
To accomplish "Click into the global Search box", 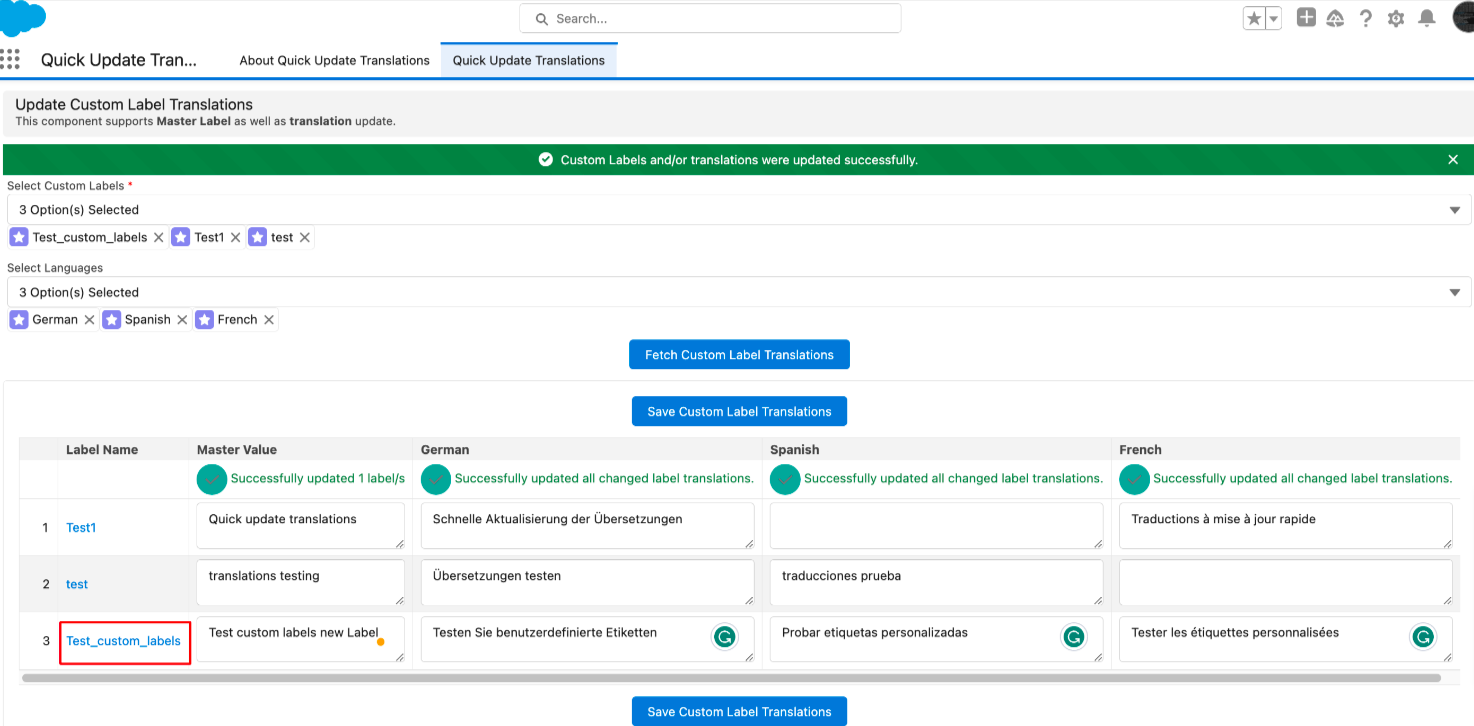I will [x=710, y=18].
